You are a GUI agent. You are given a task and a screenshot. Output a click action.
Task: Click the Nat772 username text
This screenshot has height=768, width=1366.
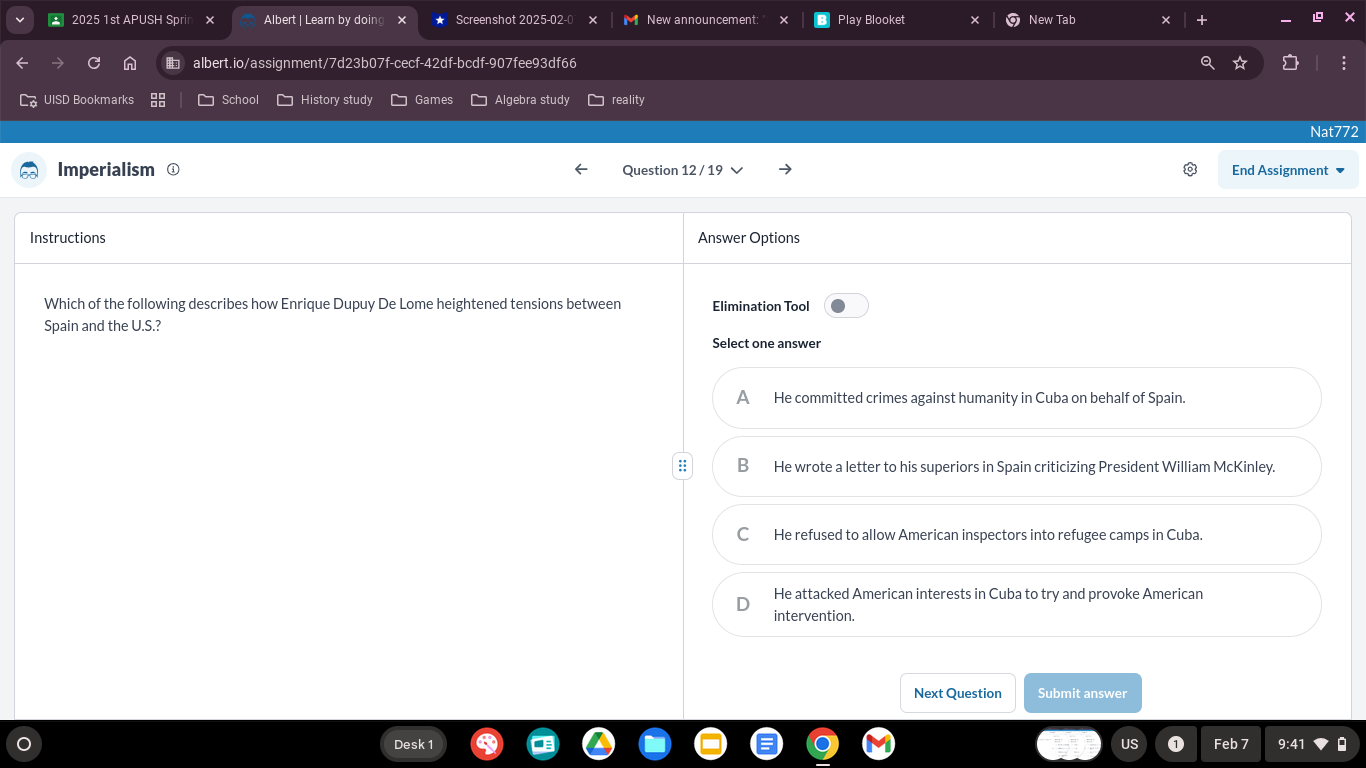(1334, 132)
